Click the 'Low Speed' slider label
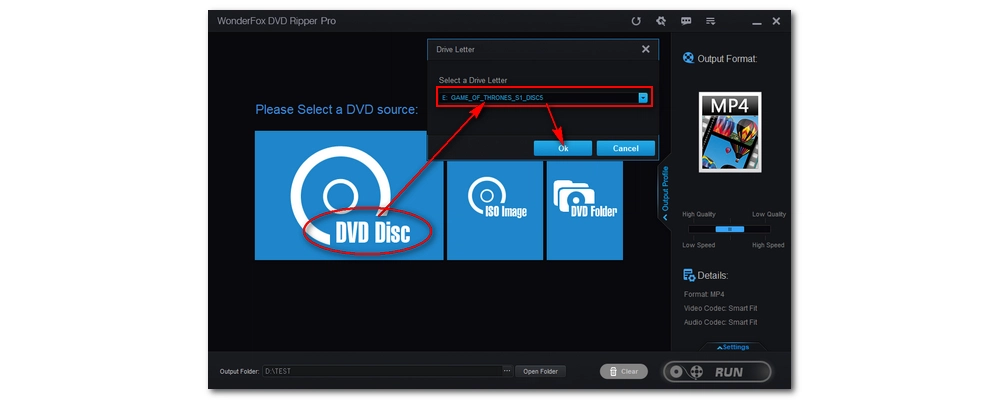 pos(698,245)
